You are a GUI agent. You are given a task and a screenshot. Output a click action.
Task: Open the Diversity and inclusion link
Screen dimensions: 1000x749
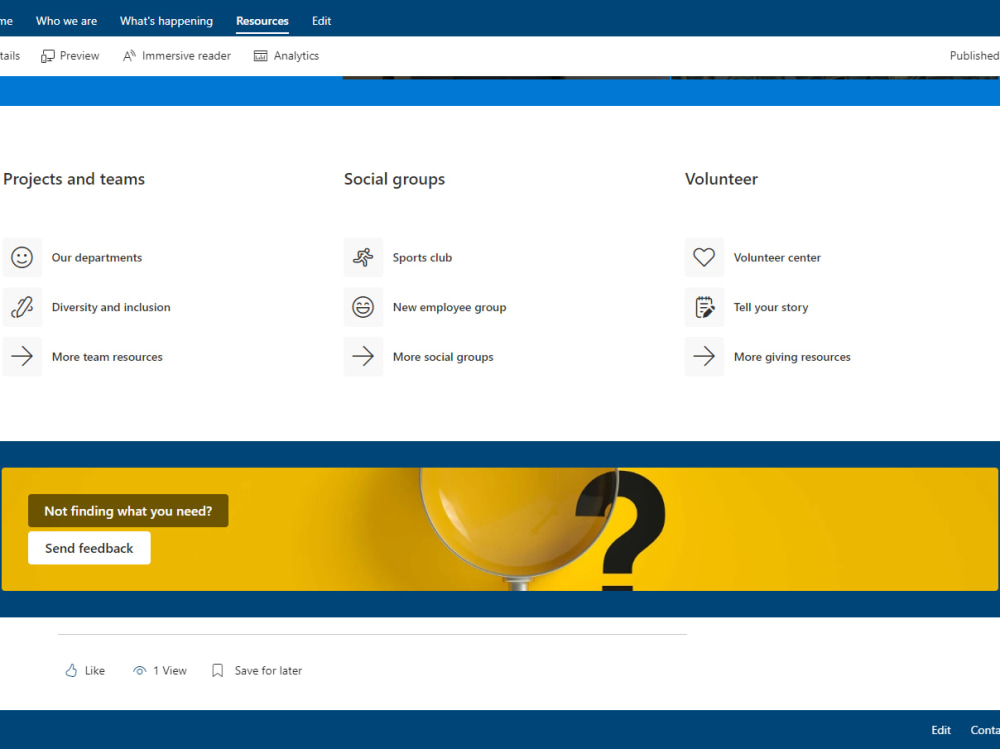(111, 307)
